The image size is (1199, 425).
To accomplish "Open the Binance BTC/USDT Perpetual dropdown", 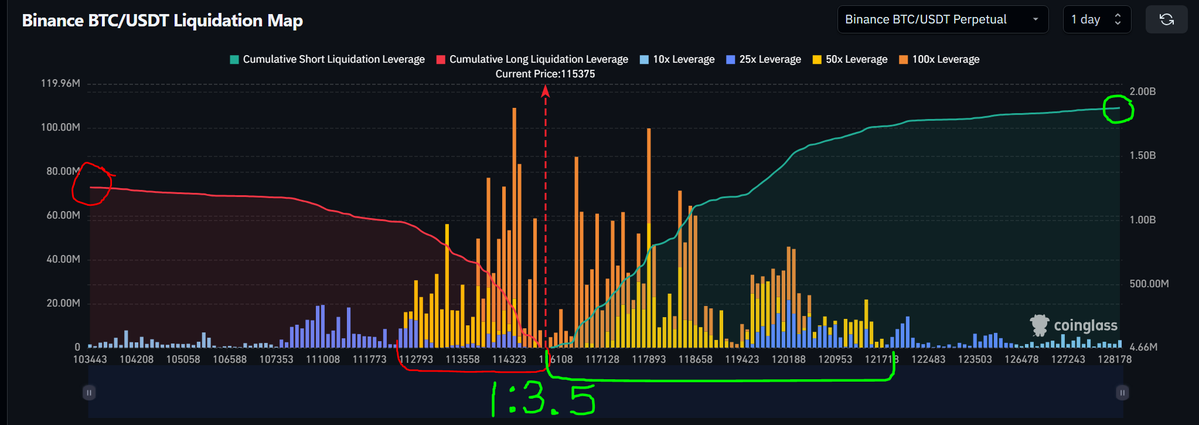I will (942, 20).
